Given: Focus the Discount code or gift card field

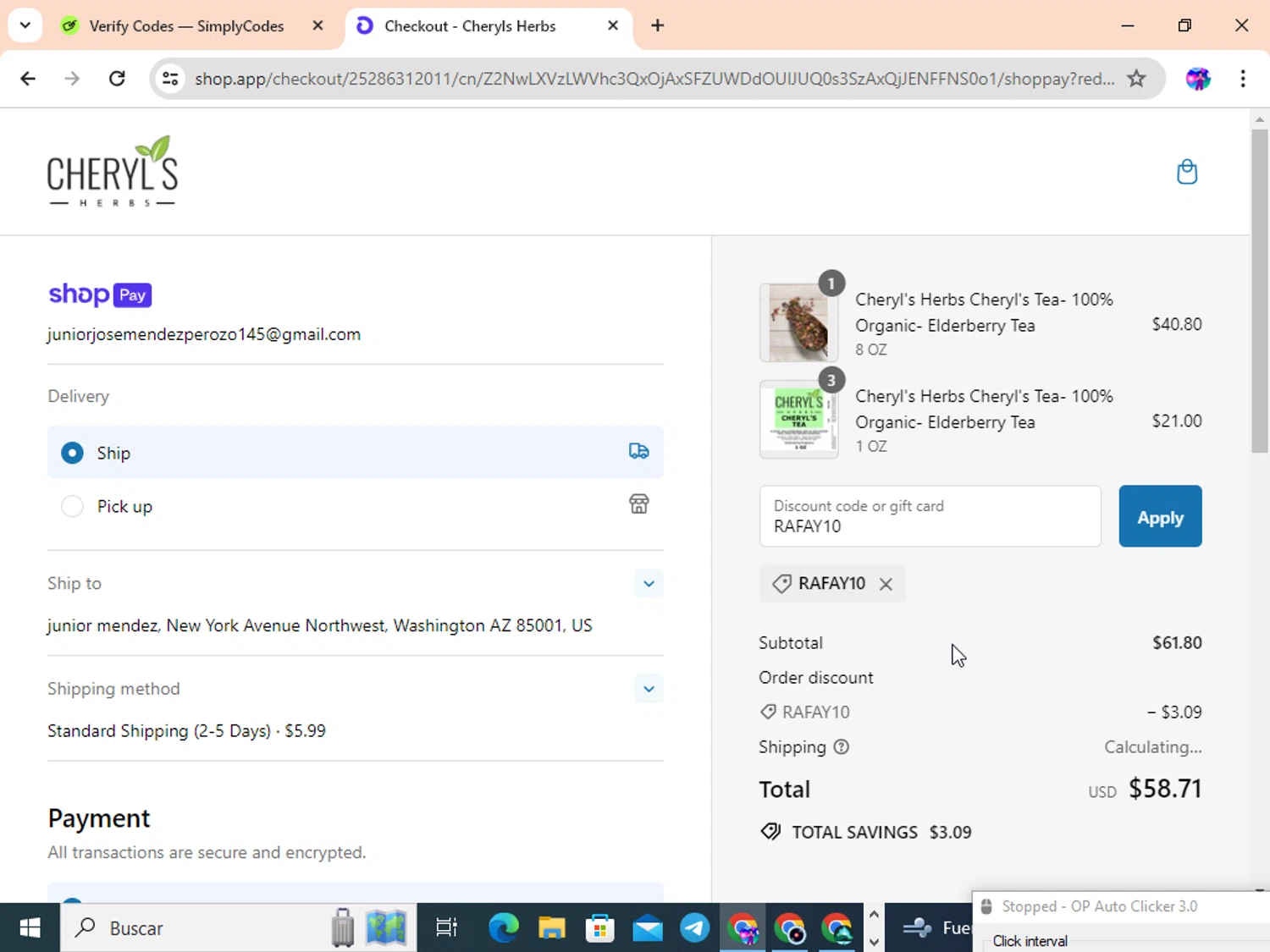Looking at the screenshot, I should coord(930,516).
